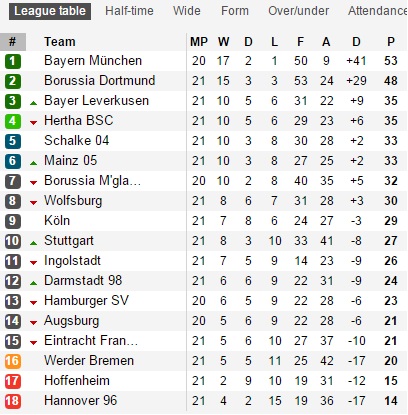Click the green position 1 badge
The width and height of the screenshot is (408, 415).
point(13,61)
